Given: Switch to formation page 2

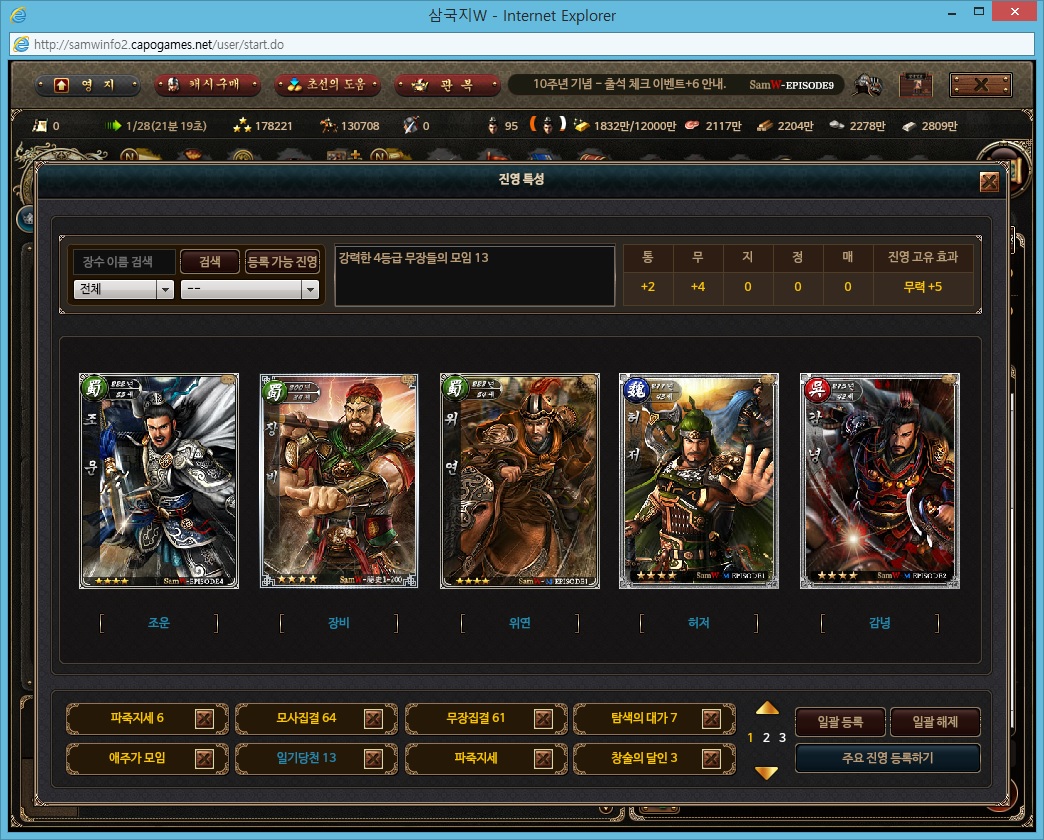Looking at the screenshot, I should click(766, 737).
